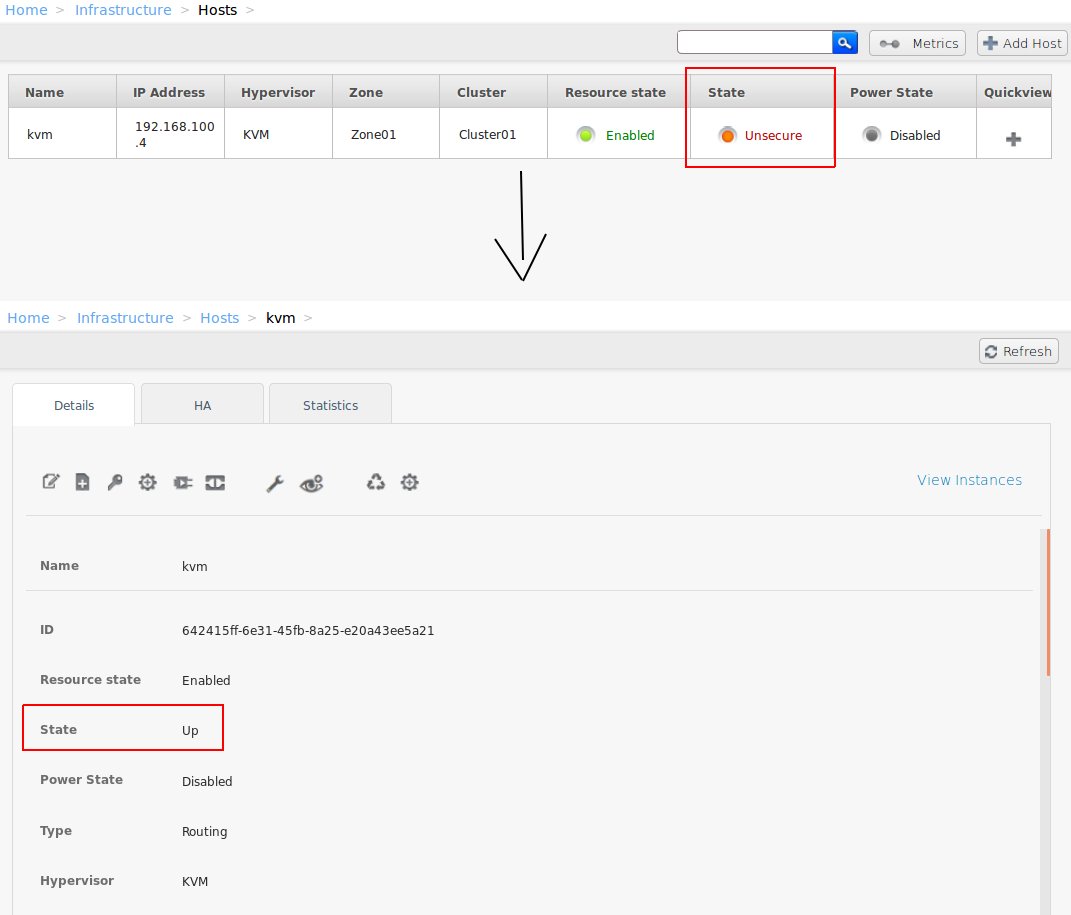Click the rightmost gear settings icon
This screenshot has height=915, width=1071.
(x=410, y=481)
